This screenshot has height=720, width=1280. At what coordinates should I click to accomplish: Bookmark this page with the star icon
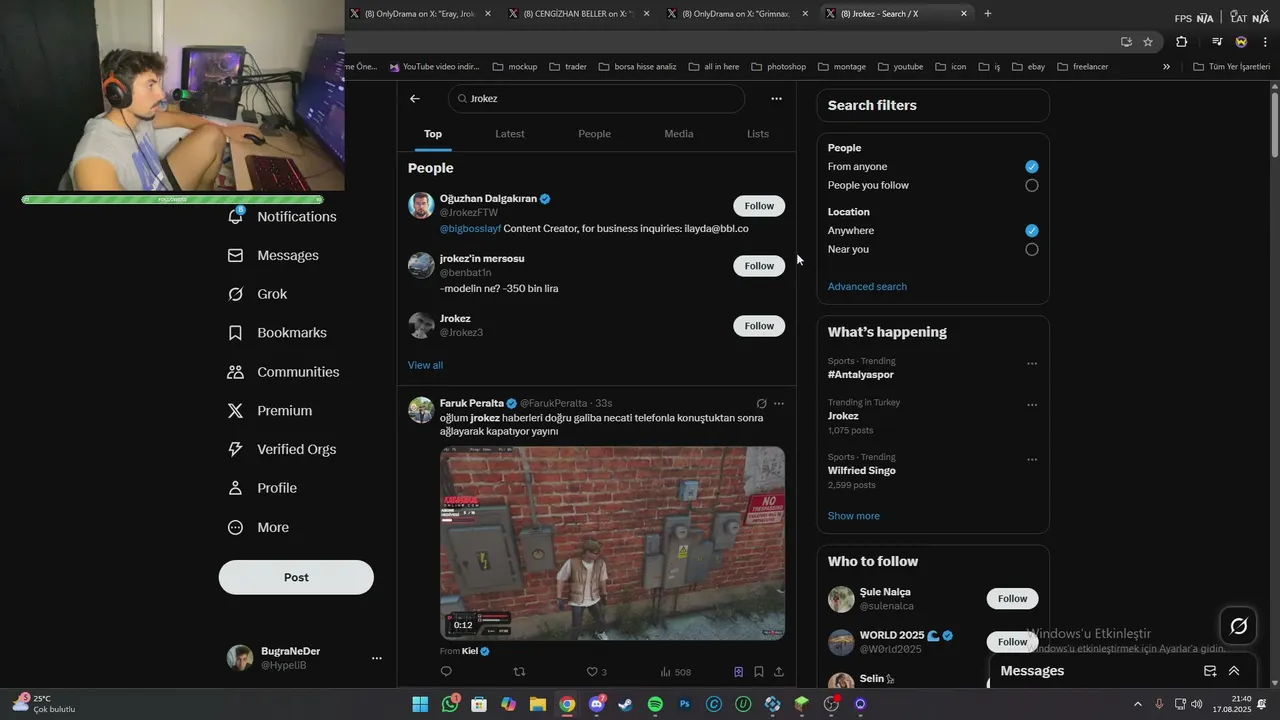pos(1148,42)
